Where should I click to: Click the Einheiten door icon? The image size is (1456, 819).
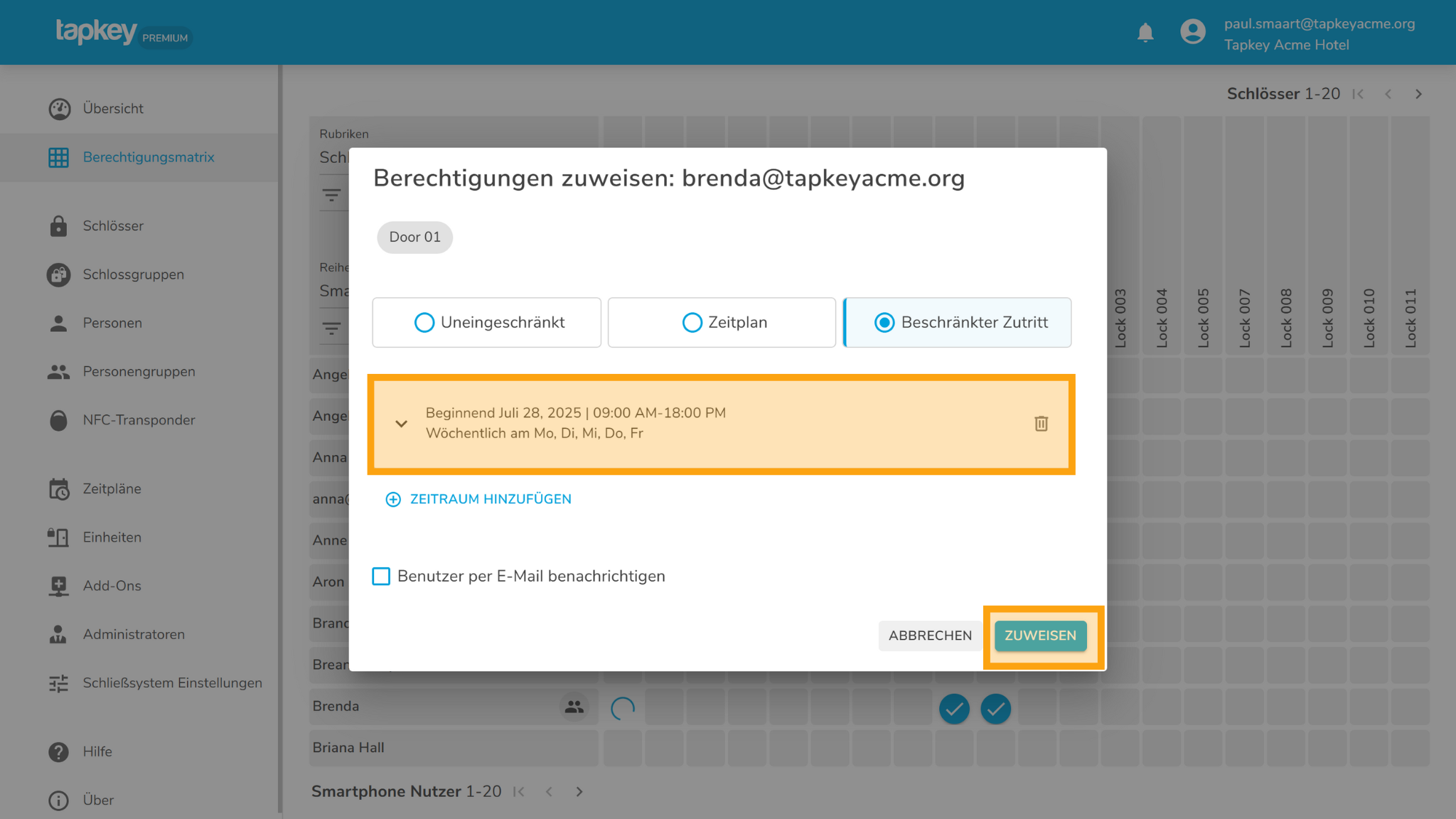pyautogui.click(x=58, y=537)
